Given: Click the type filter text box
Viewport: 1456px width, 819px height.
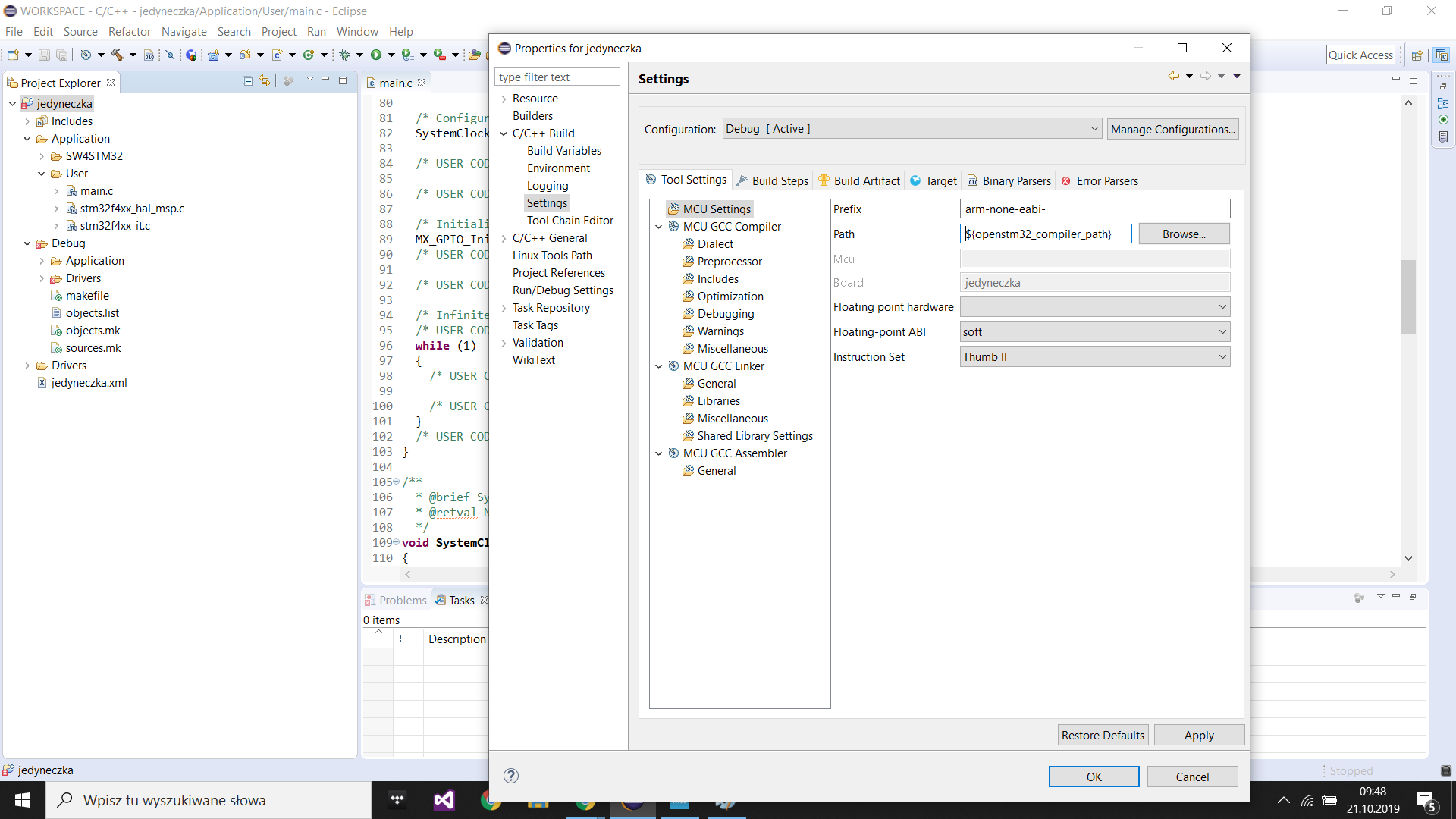Looking at the screenshot, I should pos(557,77).
